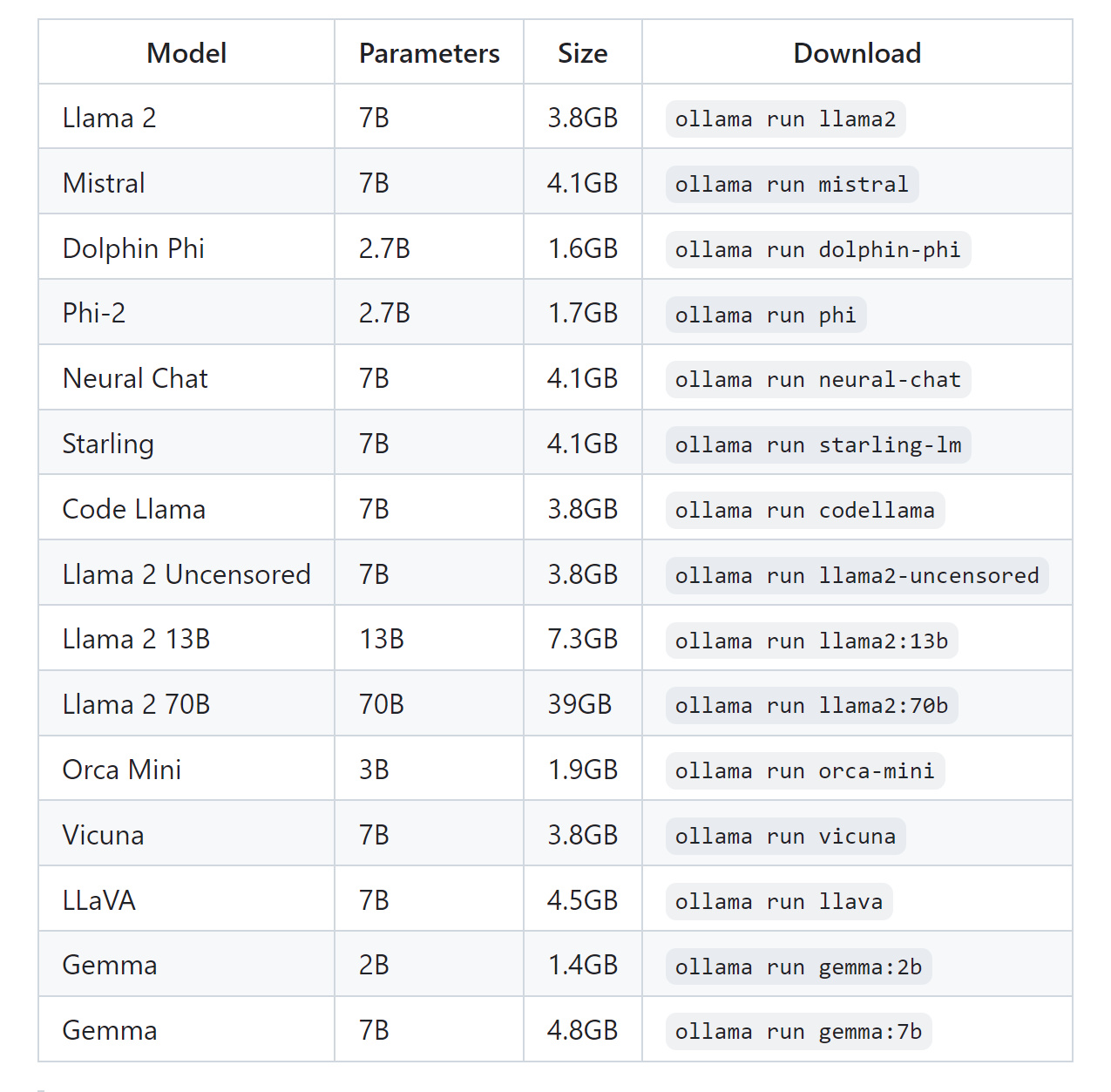1111x1092 pixels.
Task: Click the '39GB' size cell
Action: [579, 705]
